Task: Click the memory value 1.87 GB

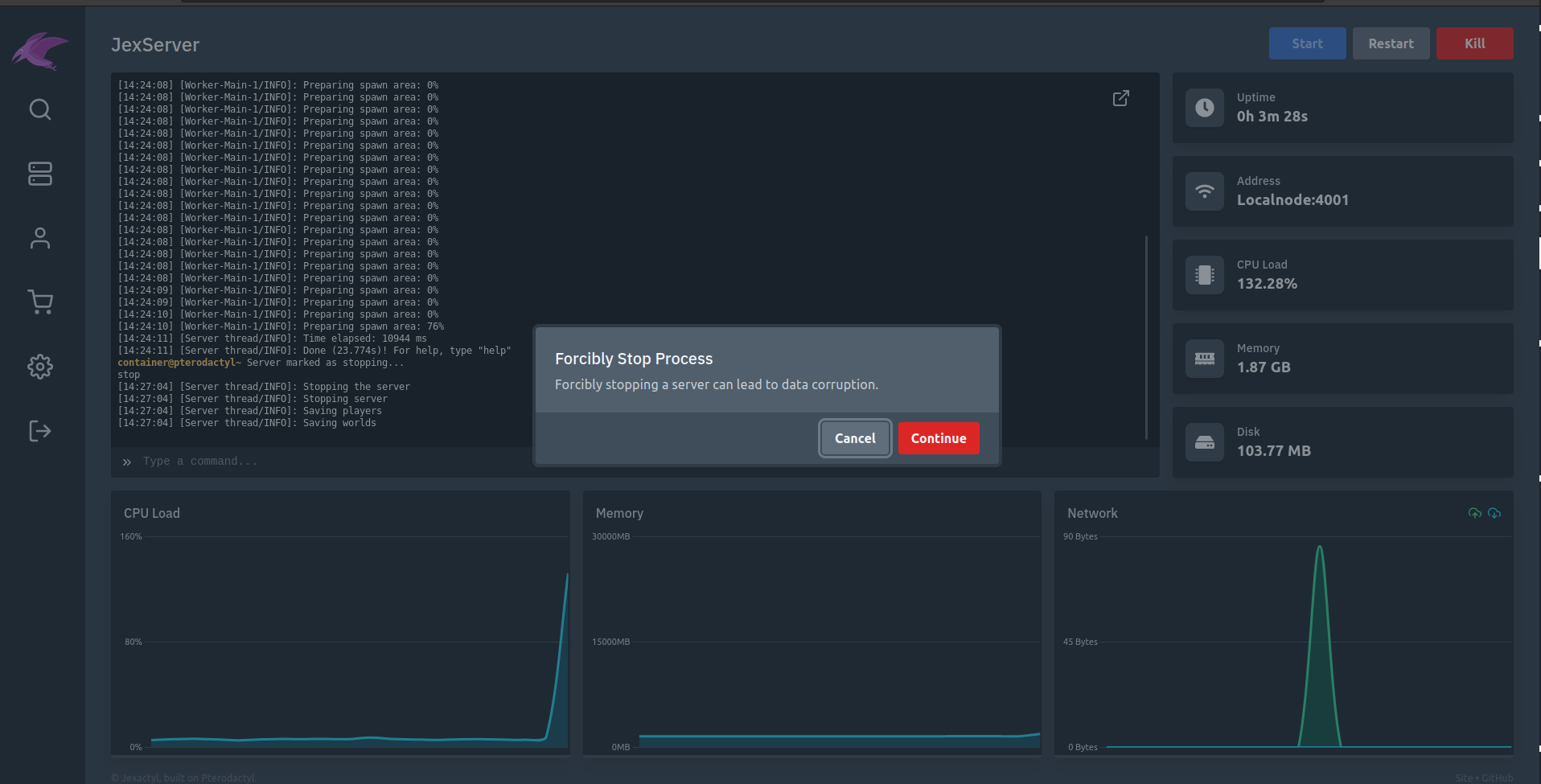Action: click(1264, 367)
